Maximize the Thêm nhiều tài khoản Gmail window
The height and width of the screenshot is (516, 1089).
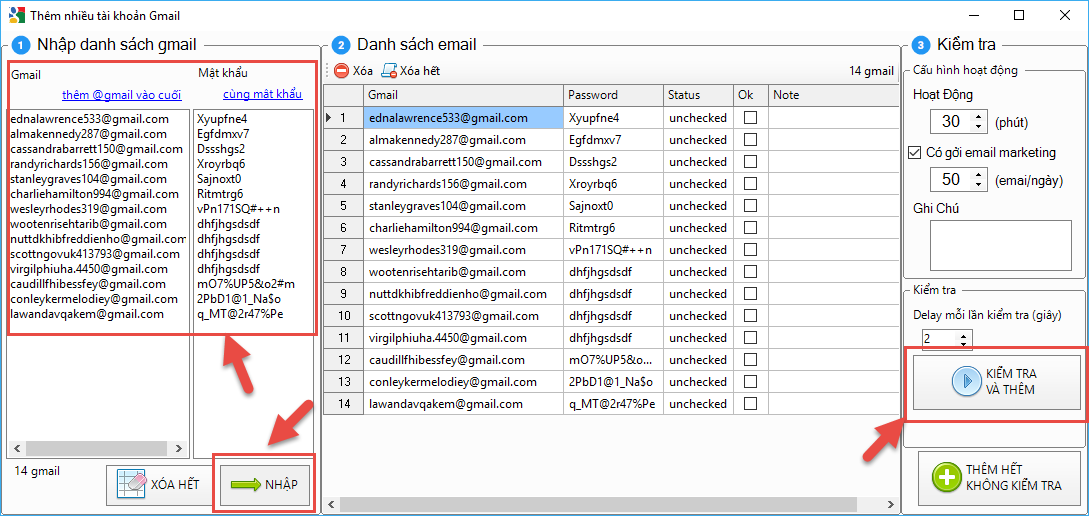point(1019,15)
